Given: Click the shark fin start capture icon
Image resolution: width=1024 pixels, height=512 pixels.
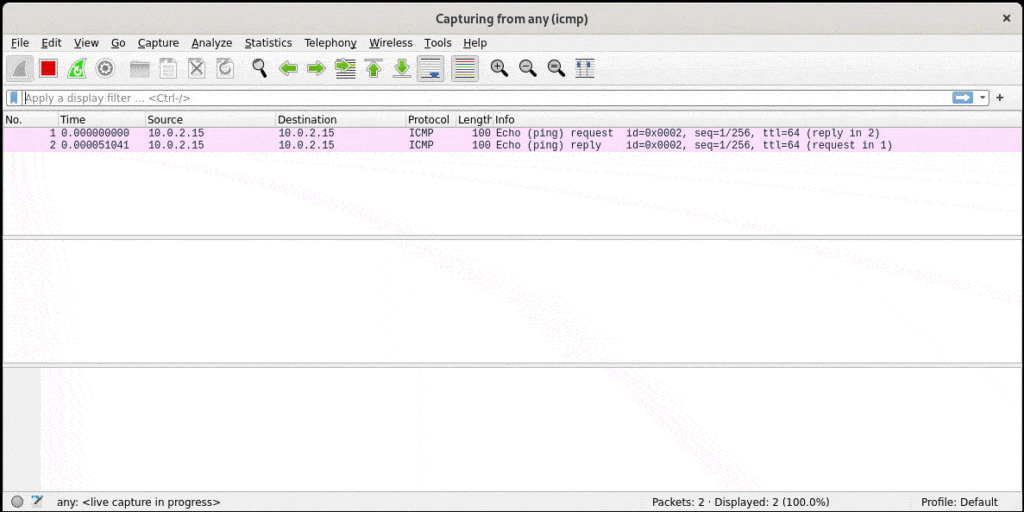Looking at the screenshot, I should coord(20,69).
